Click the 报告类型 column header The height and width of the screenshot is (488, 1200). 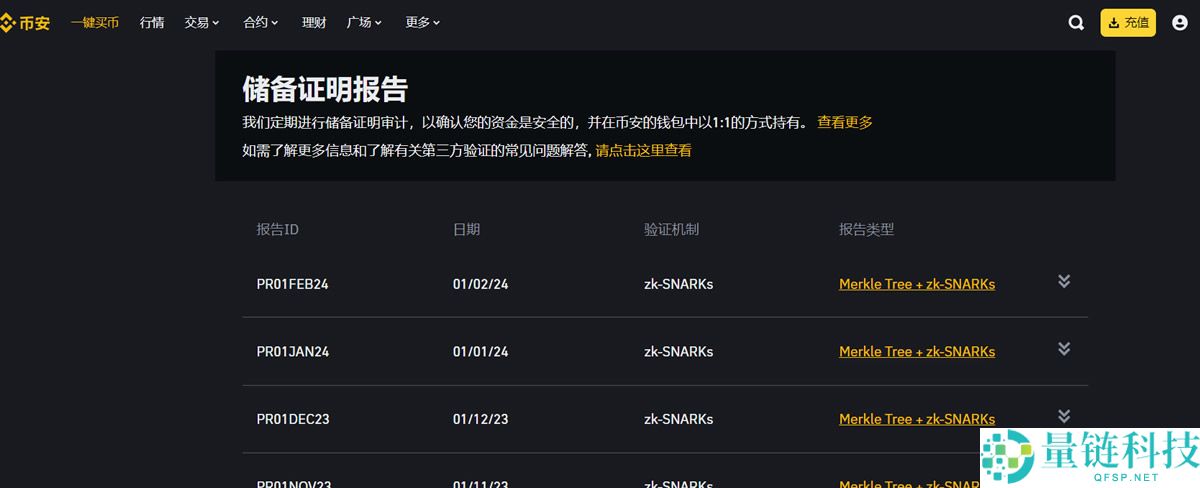tap(866, 229)
